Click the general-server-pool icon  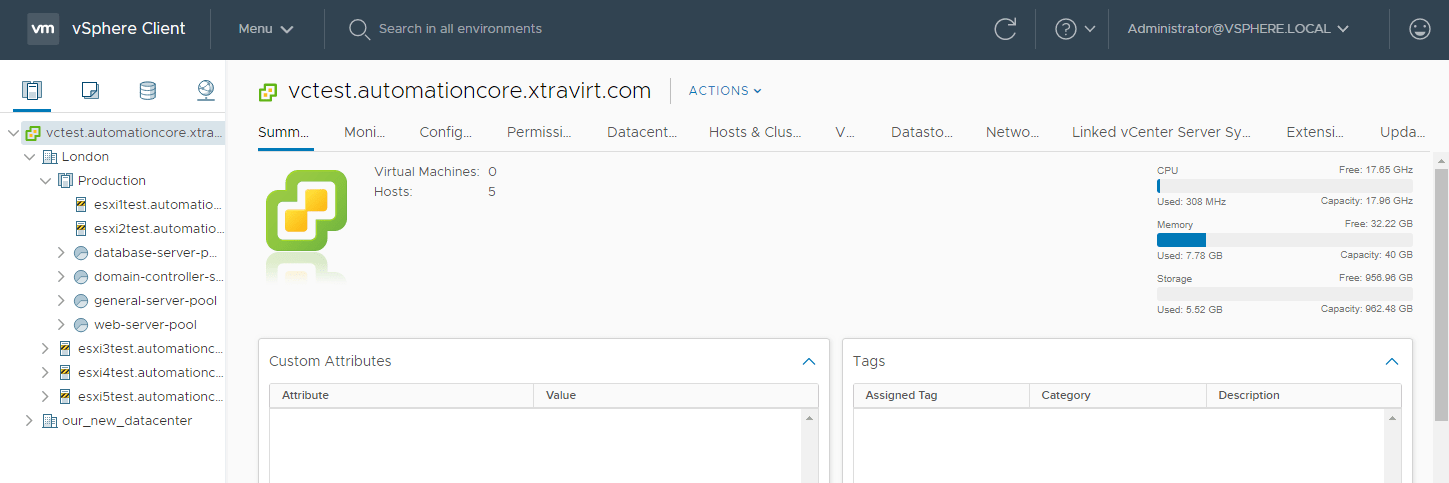(x=82, y=301)
